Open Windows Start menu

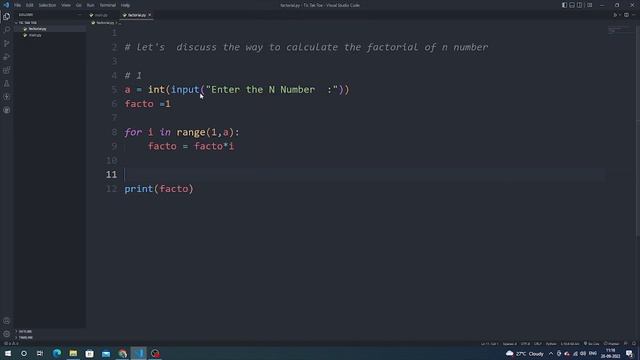pos(8,353)
